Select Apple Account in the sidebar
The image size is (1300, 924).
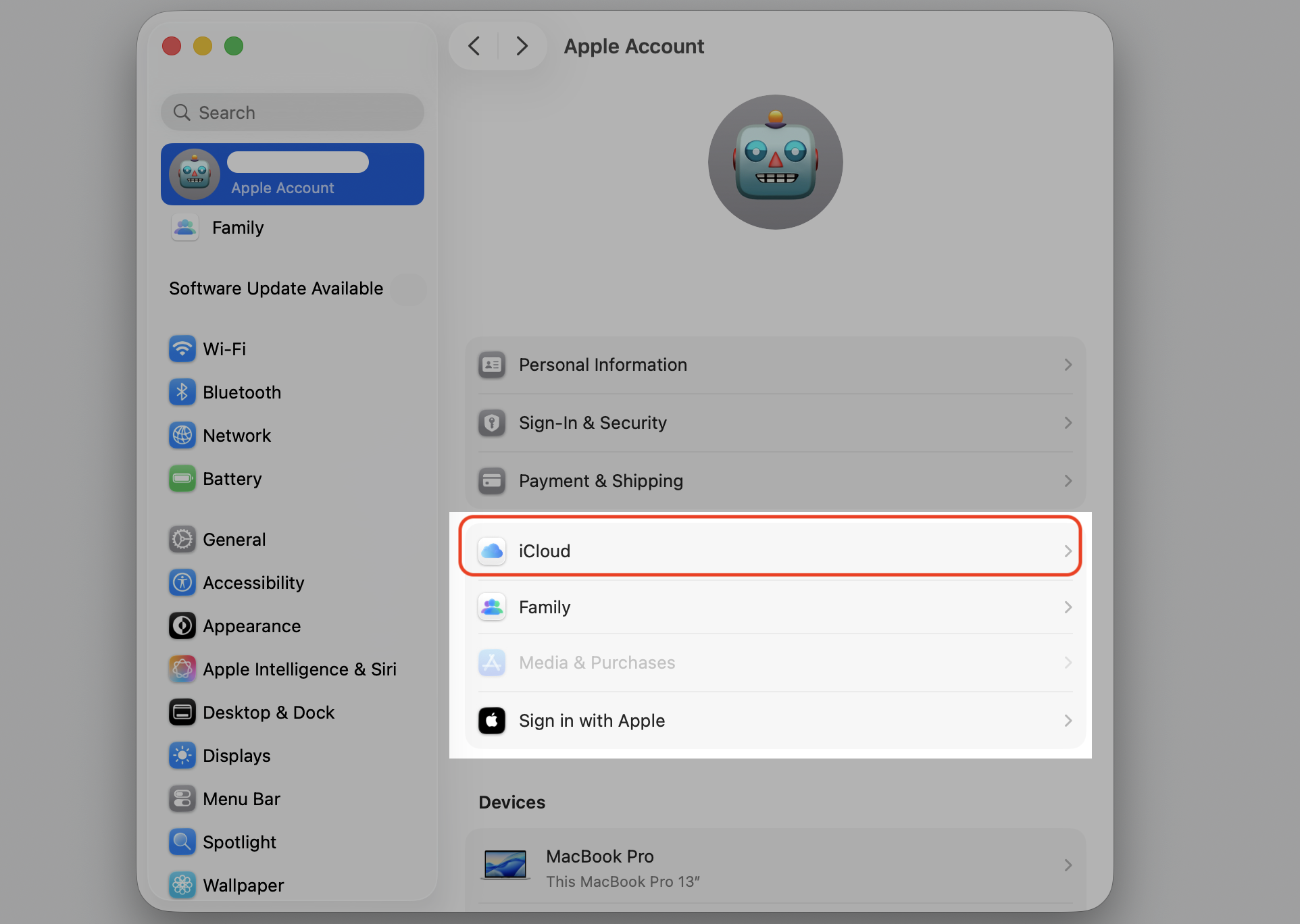293,174
